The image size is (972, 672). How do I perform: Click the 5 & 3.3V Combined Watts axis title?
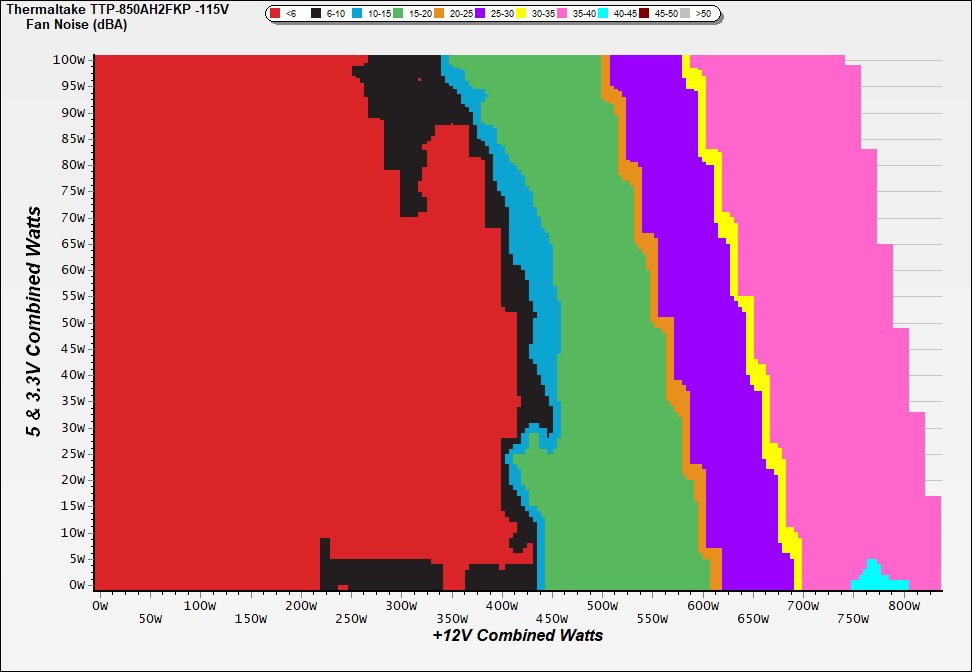click(x=34, y=322)
